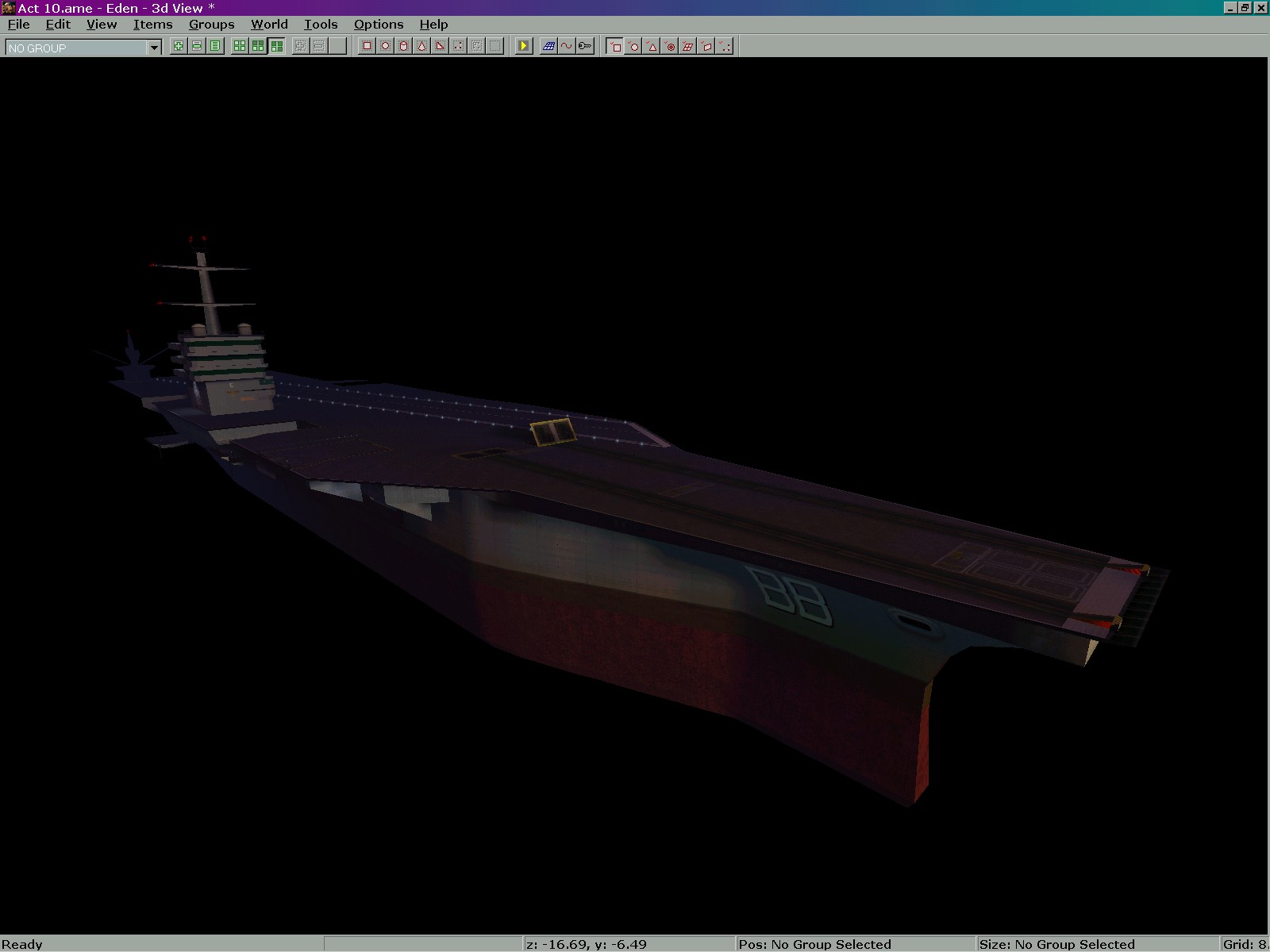This screenshot has width=1270, height=952.
Task: Select the cone shape tool
Action: pos(421,46)
